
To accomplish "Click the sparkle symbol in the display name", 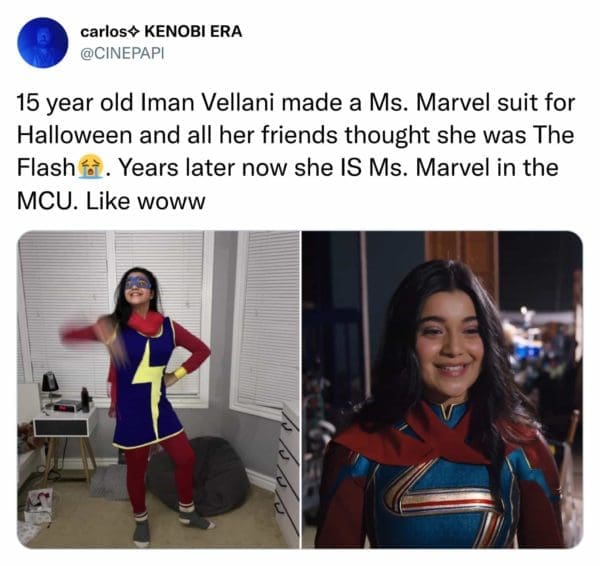I will 135,32.
